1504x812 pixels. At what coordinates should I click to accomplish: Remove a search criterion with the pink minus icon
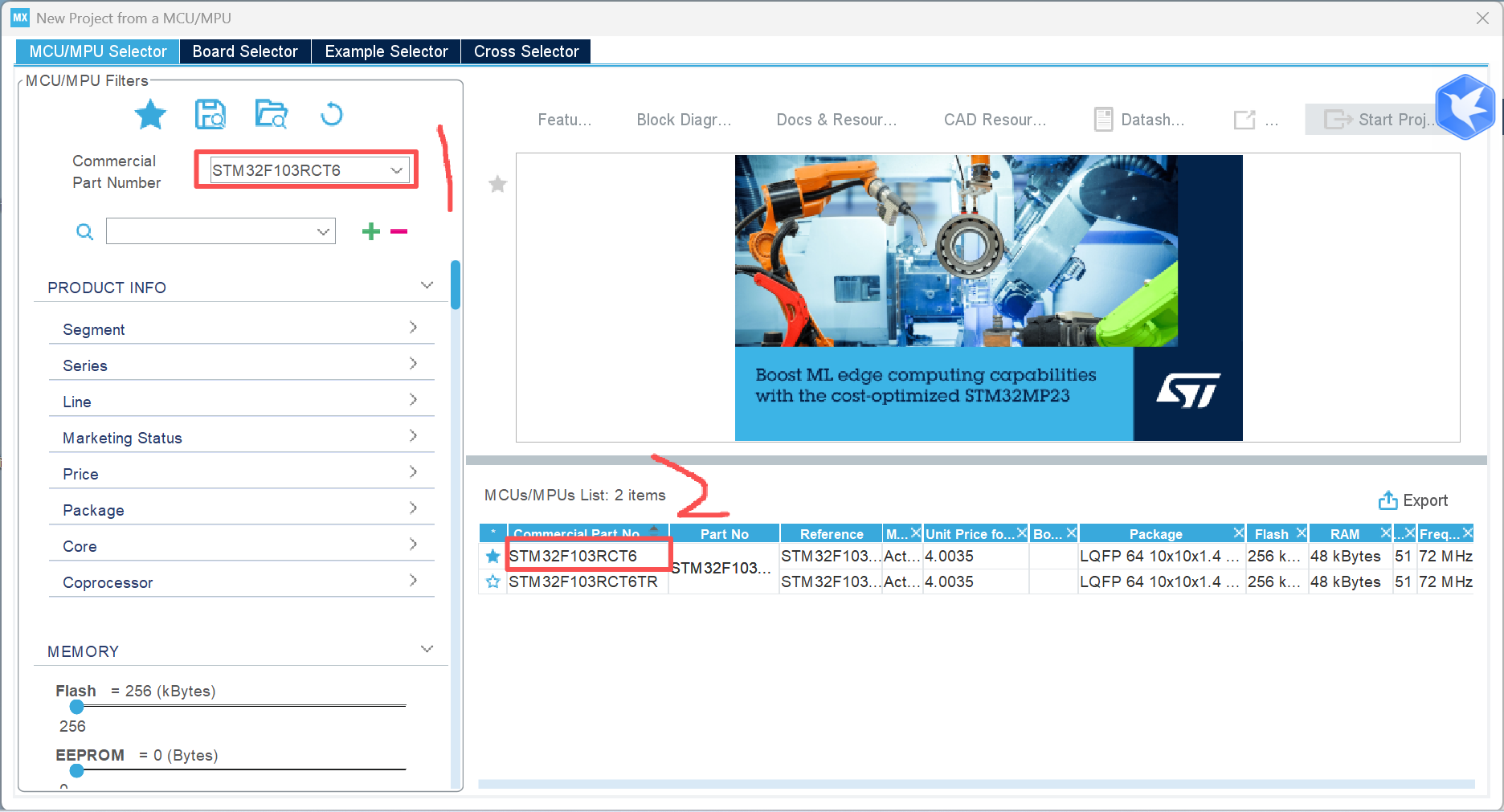pyautogui.click(x=398, y=231)
